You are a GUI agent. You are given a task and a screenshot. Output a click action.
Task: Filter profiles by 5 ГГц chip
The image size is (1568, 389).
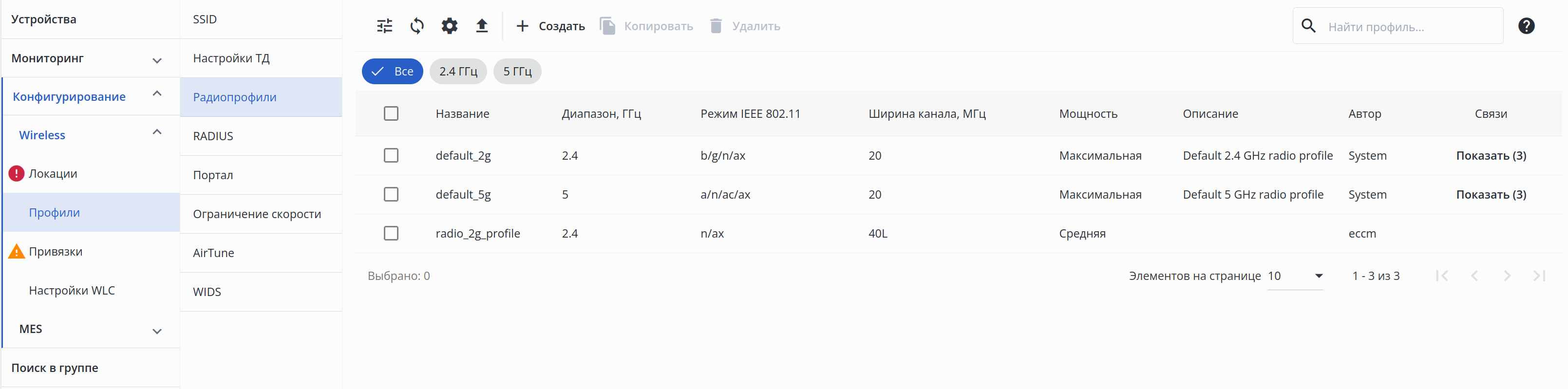tap(517, 71)
